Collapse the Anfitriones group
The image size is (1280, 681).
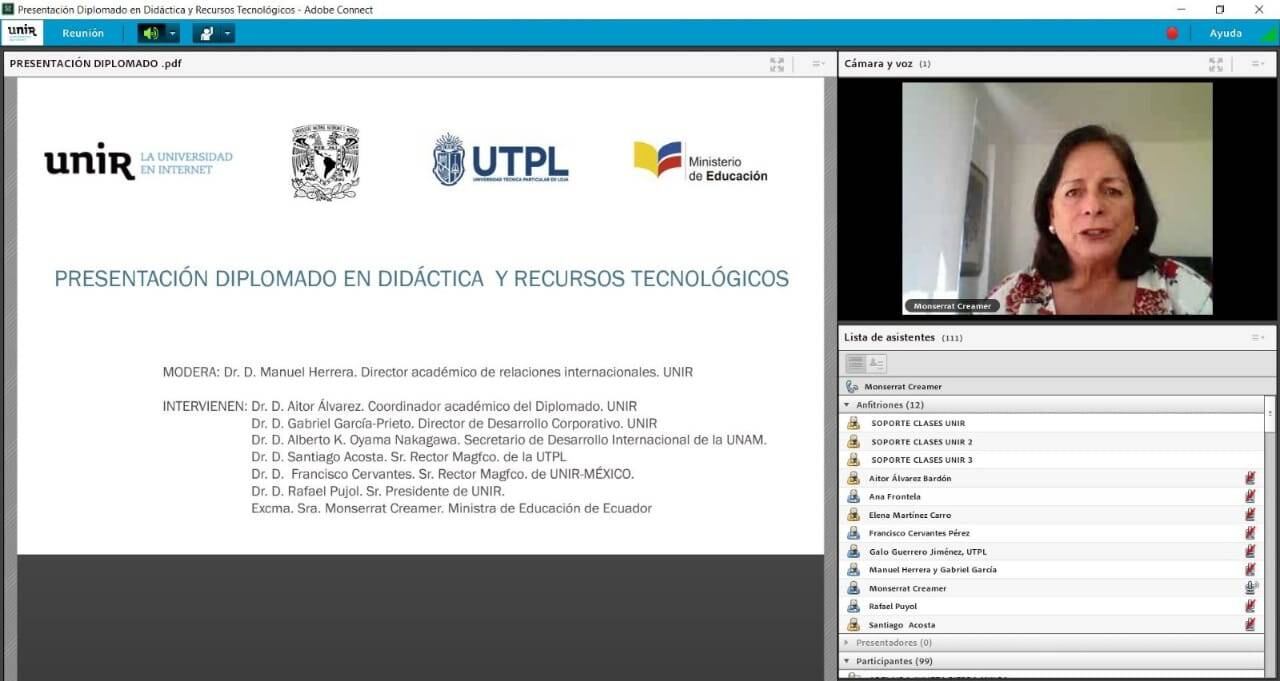848,405
